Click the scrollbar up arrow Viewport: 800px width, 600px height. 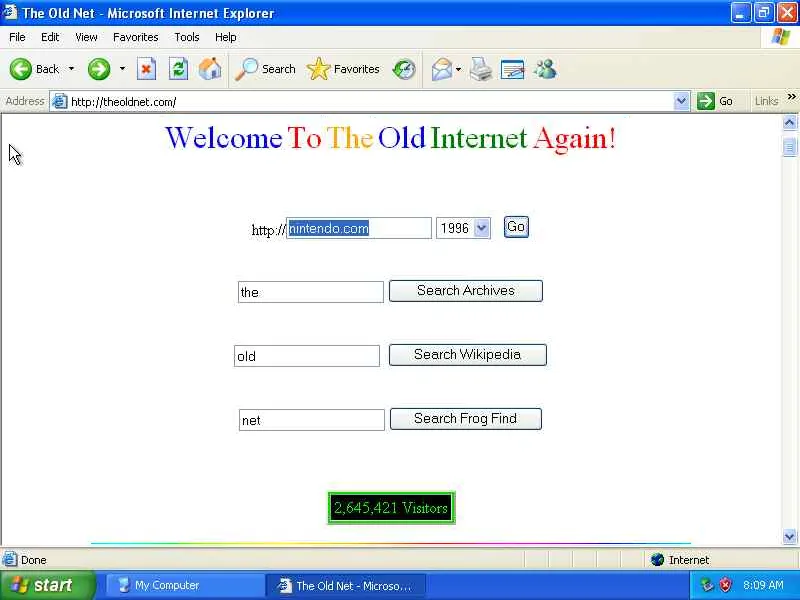click(x=789, y=122)
